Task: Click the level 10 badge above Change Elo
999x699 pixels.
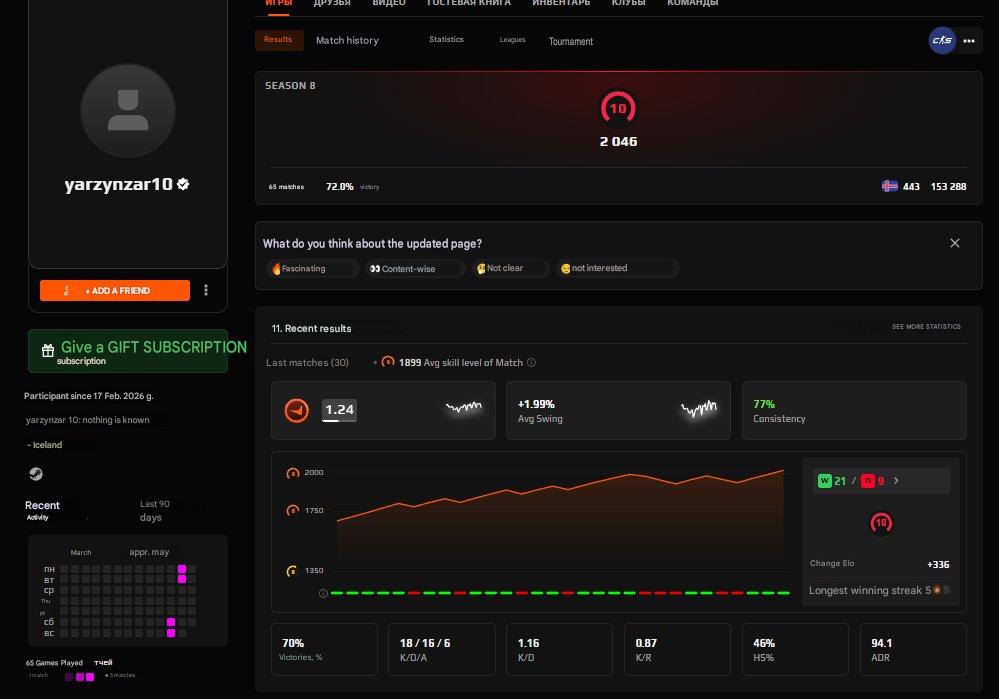Action: [881, 523]
